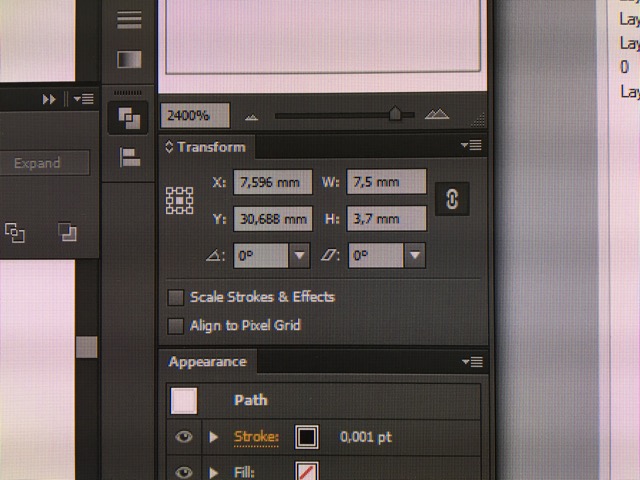The height and width of the screenshot is (480, 640).
Task: Click the fill color swatch with red slash
Action: click(x=307, y=471)
